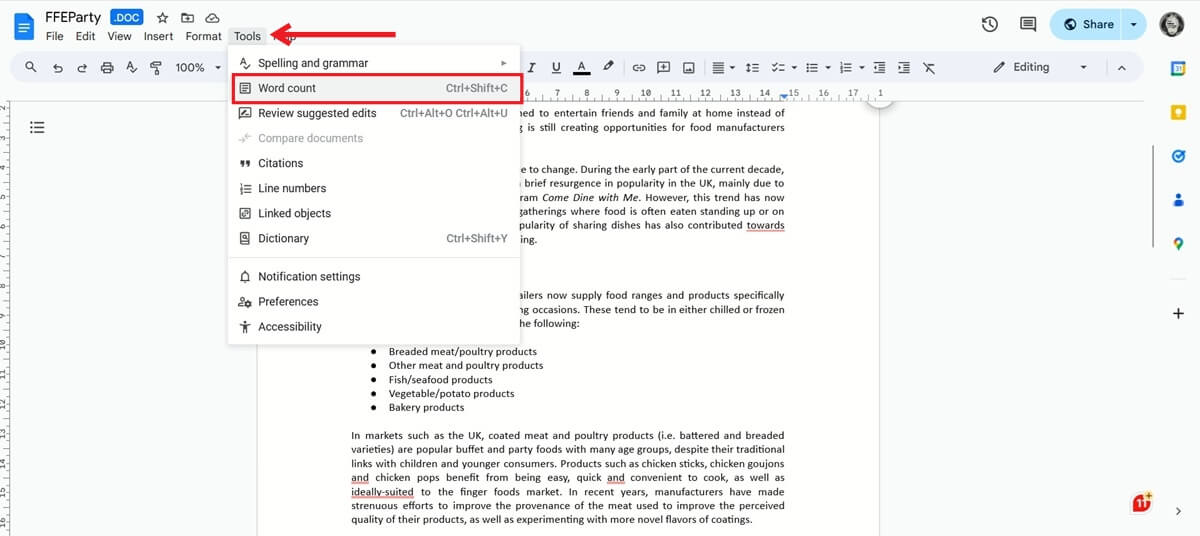Apply underline formatting
This screenshot has height=536, width=1200.
pyautogui.click(x=556, y=67)
